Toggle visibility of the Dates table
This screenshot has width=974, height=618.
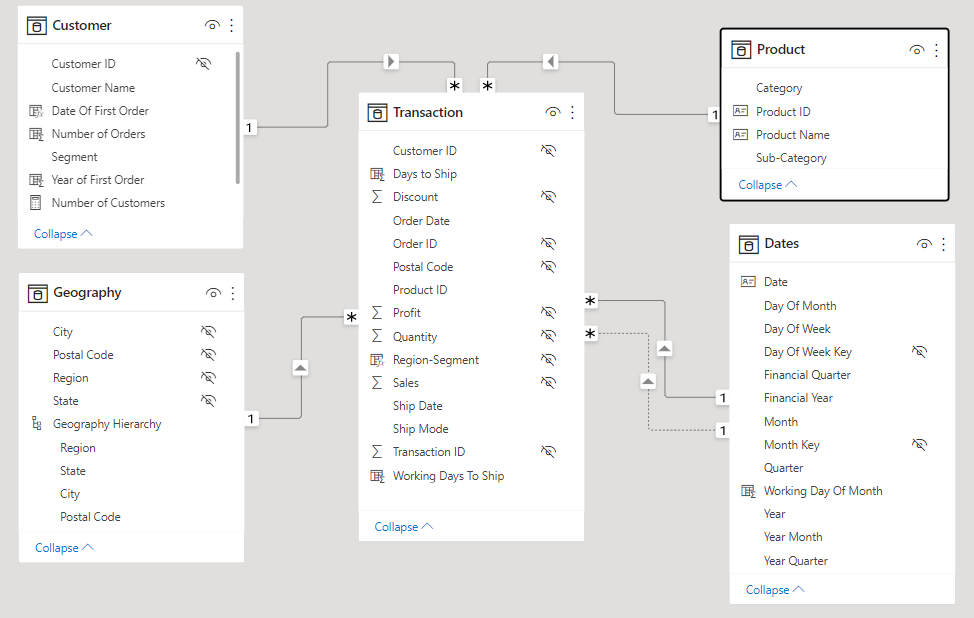click(924, 244)
